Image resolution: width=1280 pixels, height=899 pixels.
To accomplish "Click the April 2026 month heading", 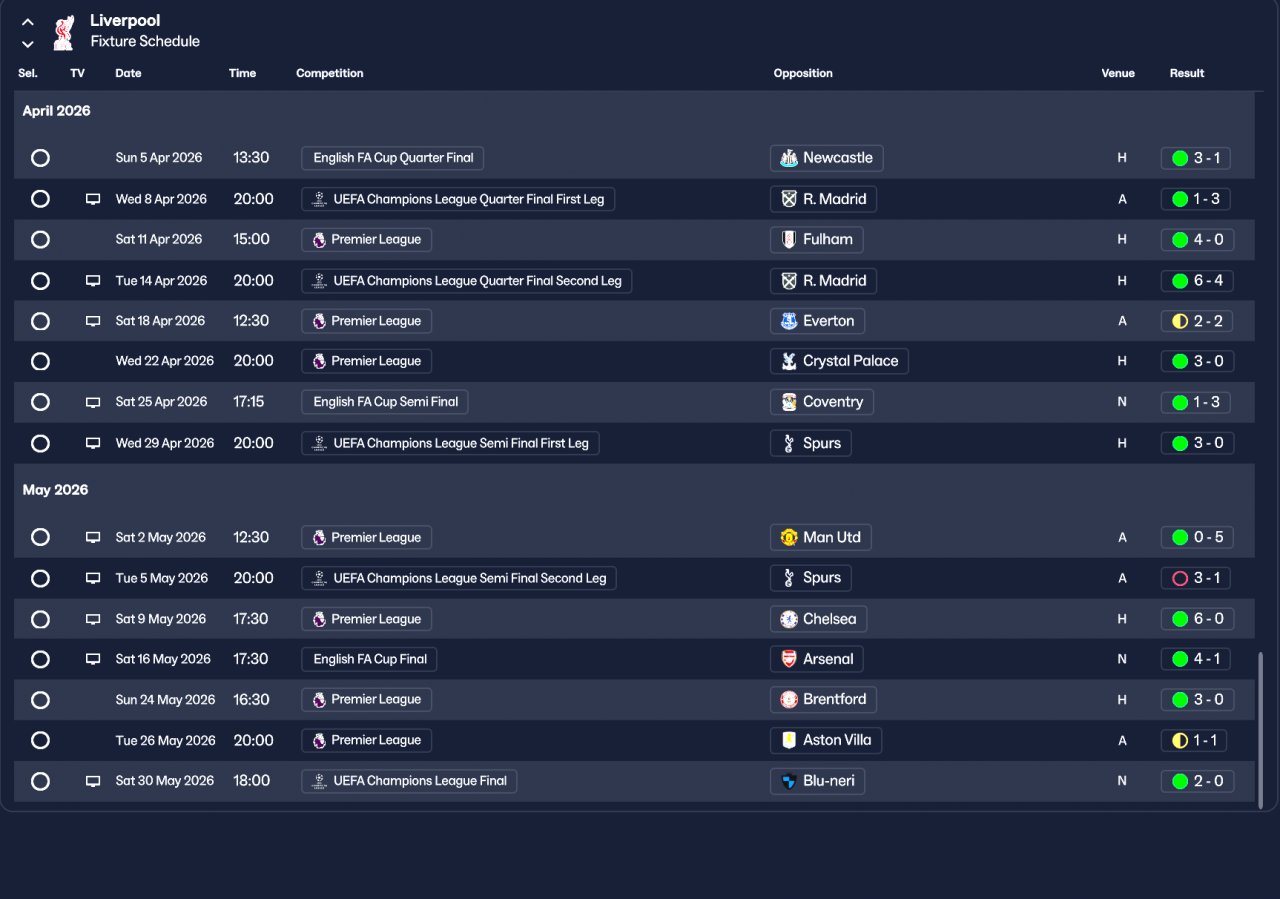I will tap(57, 111).
